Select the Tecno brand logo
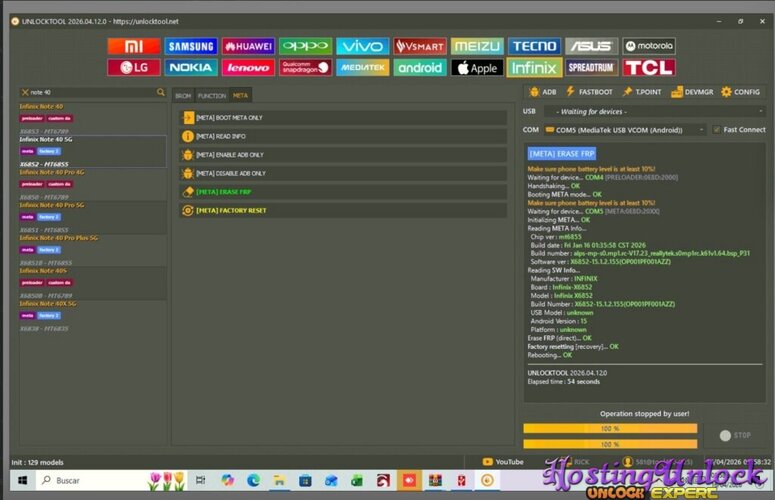The image size is (775, 500). 535,46
